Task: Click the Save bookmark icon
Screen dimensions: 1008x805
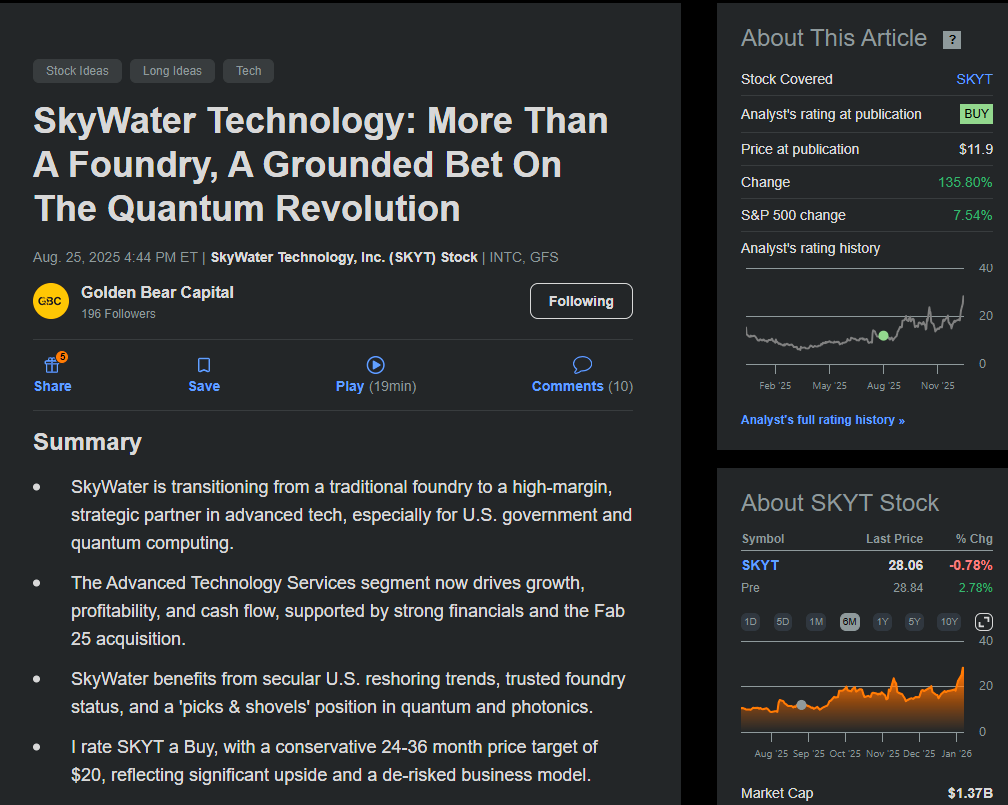Action: [x=204, y=365]
